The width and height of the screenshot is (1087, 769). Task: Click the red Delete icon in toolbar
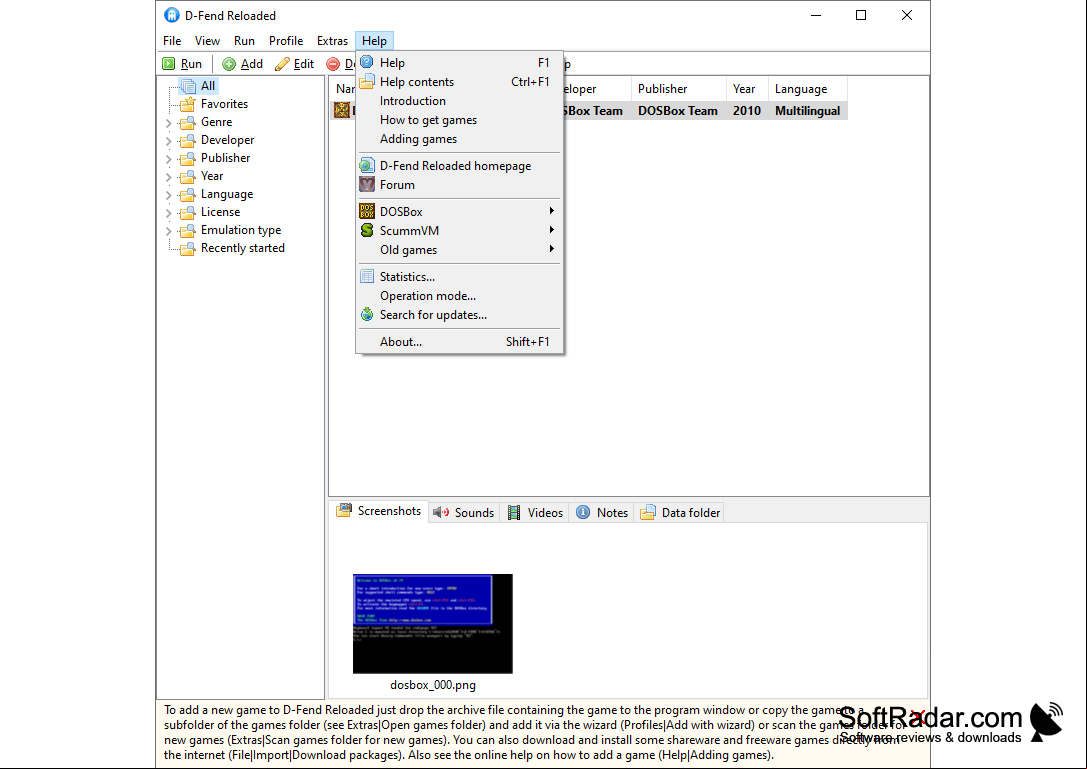pos(333,64)
